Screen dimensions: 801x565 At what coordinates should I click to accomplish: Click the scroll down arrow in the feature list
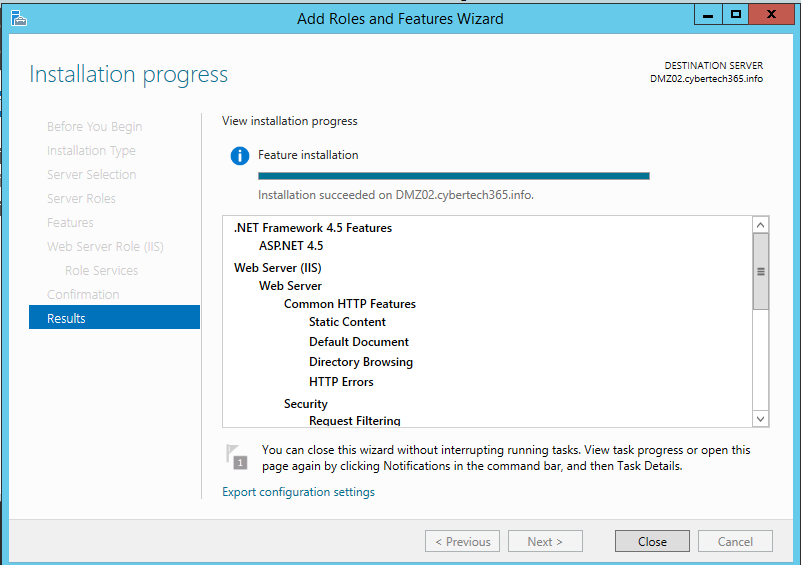tap(760, 419)
